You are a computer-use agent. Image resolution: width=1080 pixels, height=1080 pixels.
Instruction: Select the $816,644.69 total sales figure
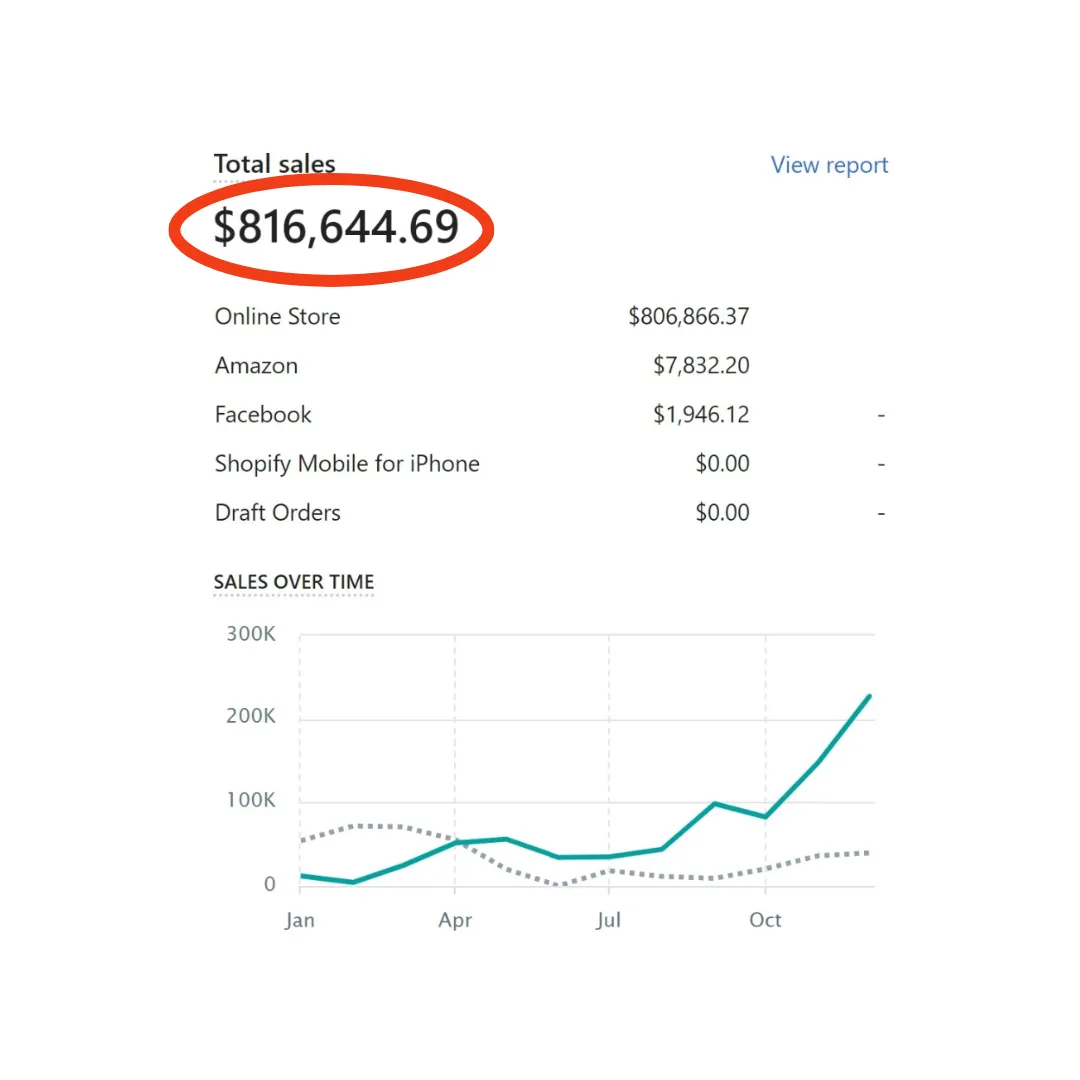(336, 227)
